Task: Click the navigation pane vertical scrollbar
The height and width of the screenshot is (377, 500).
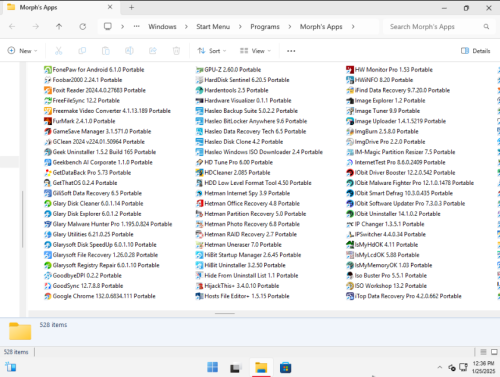Action: [23, 219]
